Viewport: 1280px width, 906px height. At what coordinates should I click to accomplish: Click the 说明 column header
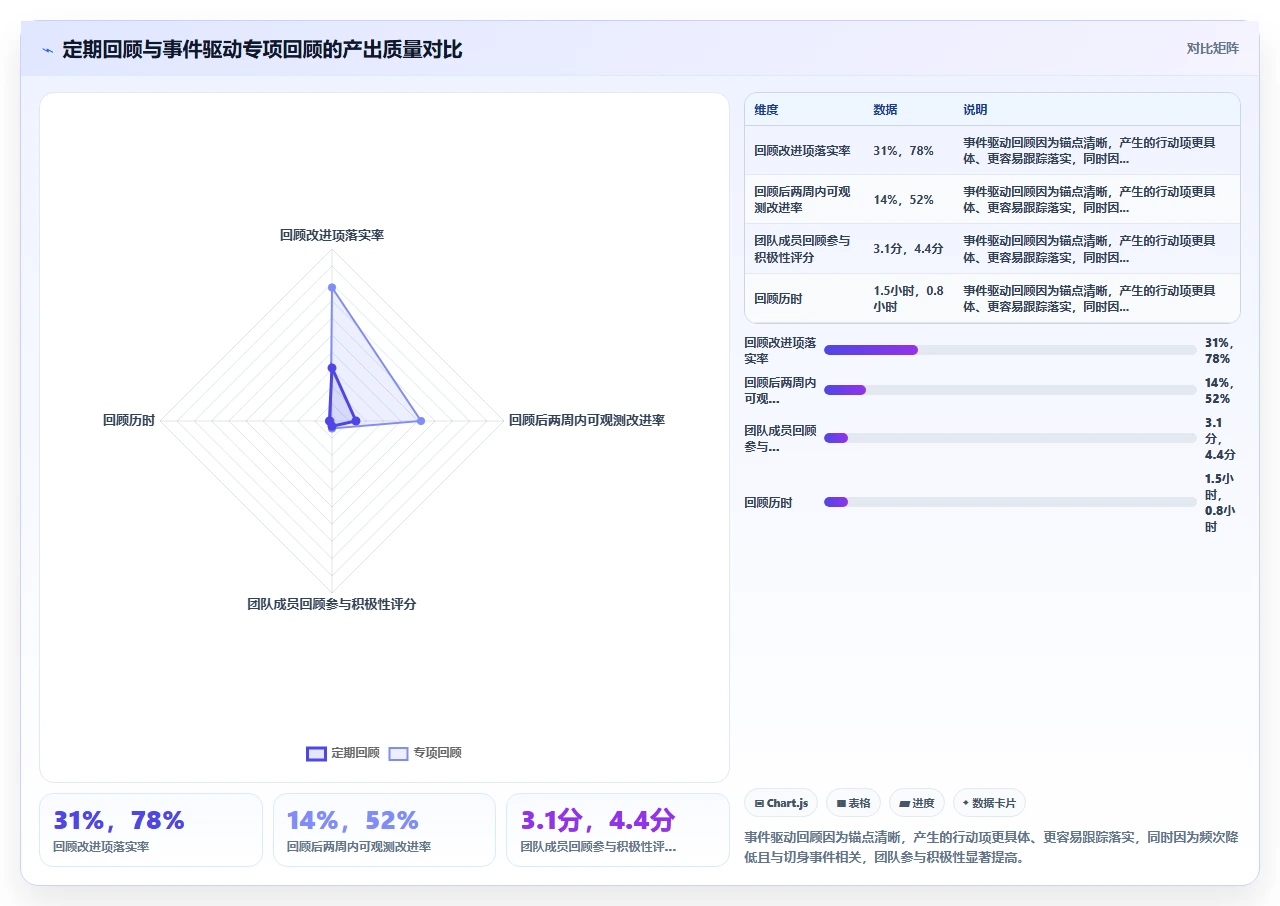(975, 110)
